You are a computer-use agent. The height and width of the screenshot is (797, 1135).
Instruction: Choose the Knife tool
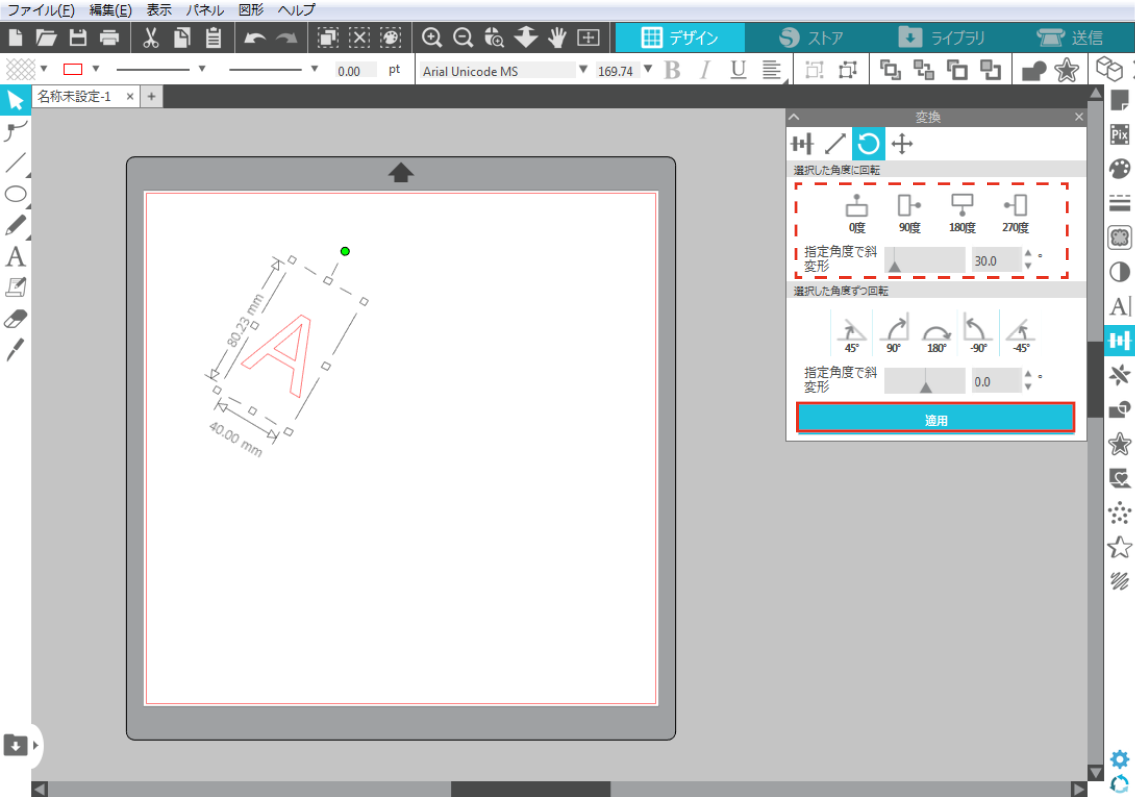pos(15,350)
